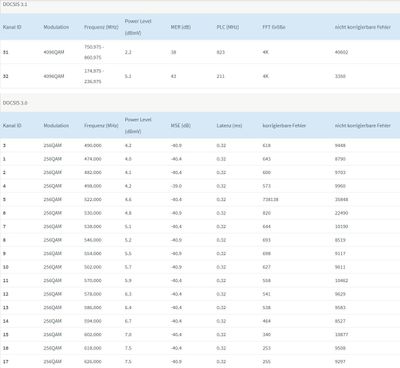
Task: Click nicht korrigierbare Fehler header in DOCSIS 3.1 table
Action: (x=363, y=27)
